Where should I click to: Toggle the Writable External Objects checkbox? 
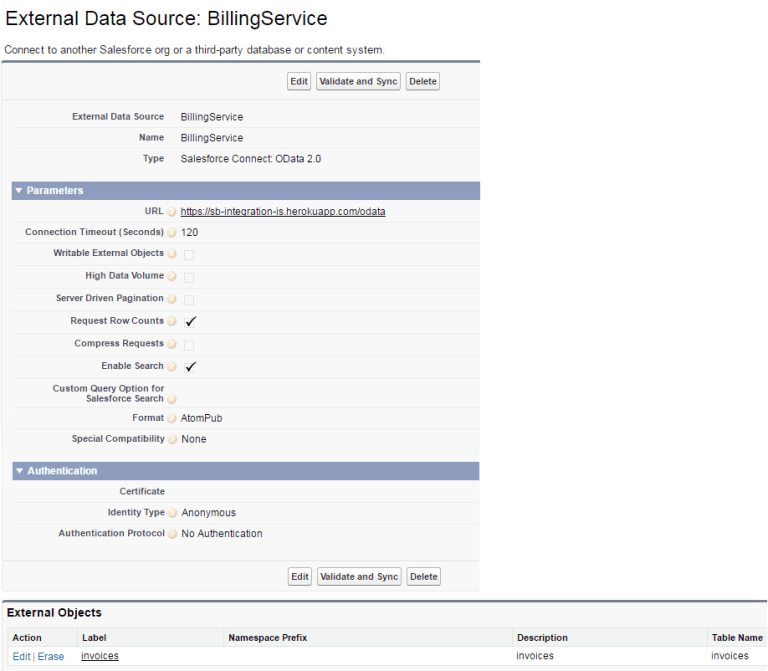click(189, 255)
